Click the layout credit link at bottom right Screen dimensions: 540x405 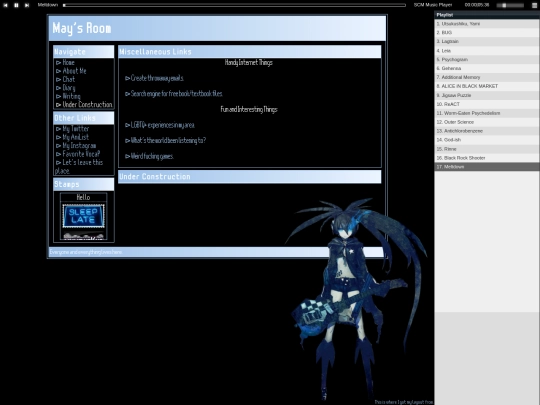coord(404,402)
